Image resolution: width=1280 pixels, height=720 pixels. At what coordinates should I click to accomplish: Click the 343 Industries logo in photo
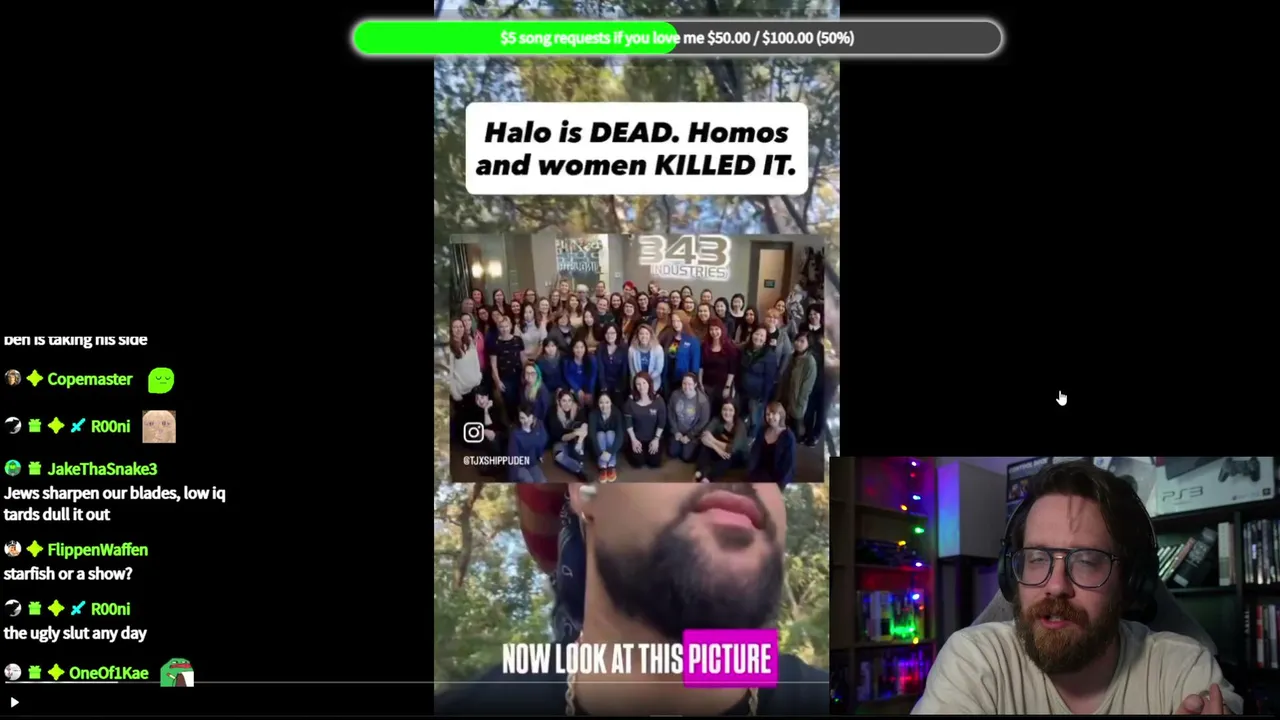click(x=685, y=256)
